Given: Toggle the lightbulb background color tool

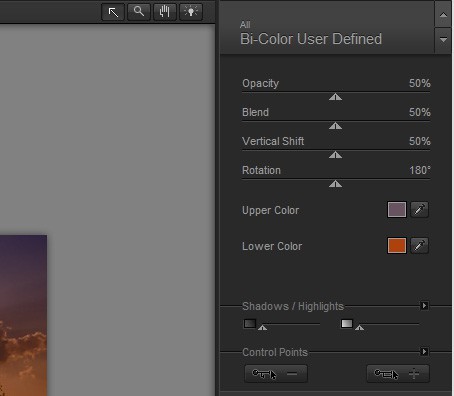Looking at the screenshot, I should (191, 12).
